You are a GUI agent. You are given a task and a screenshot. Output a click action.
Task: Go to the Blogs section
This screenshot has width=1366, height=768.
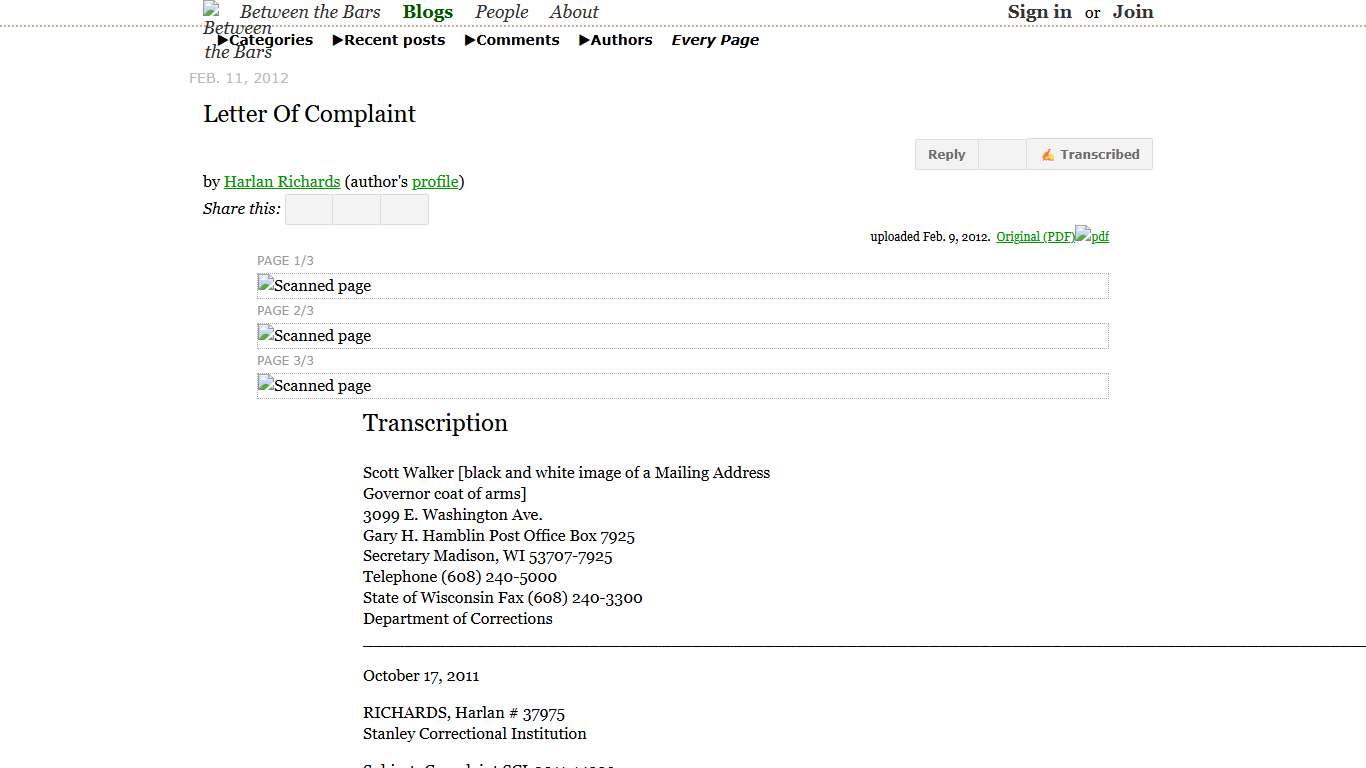click(x=428, y=12)
